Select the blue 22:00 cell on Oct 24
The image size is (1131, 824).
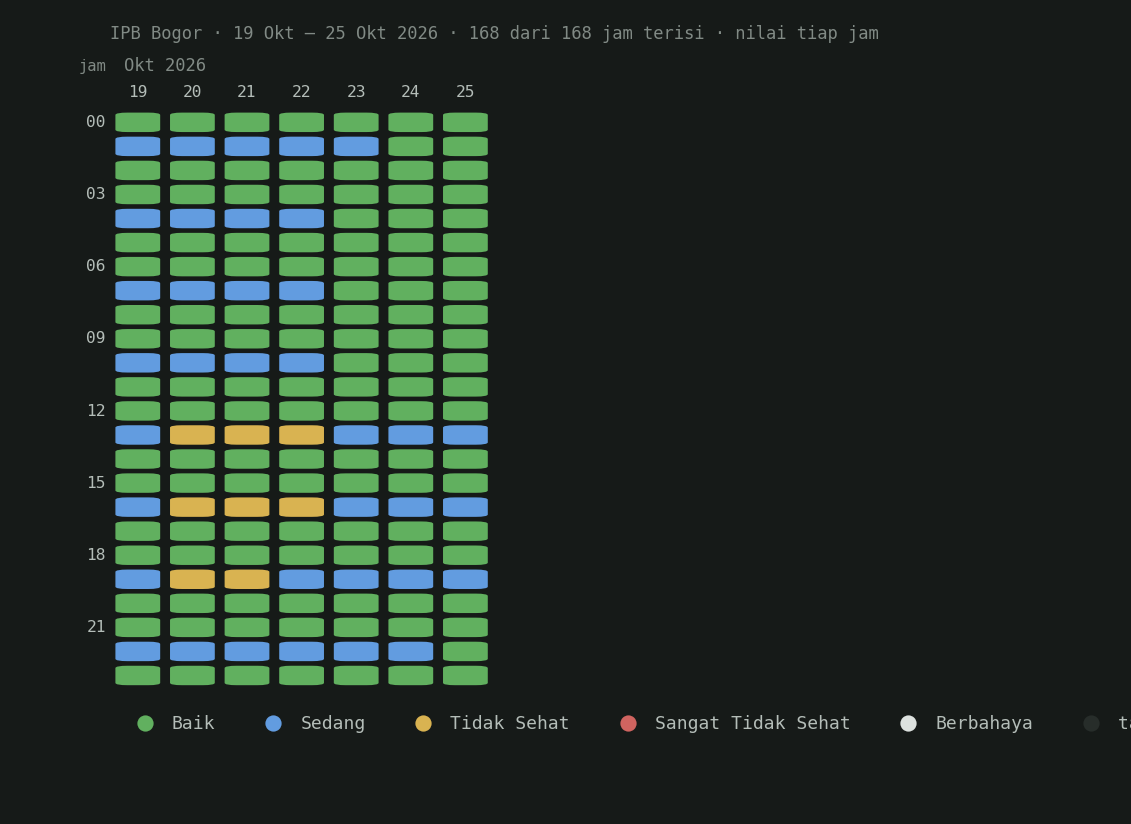[410, 652]
